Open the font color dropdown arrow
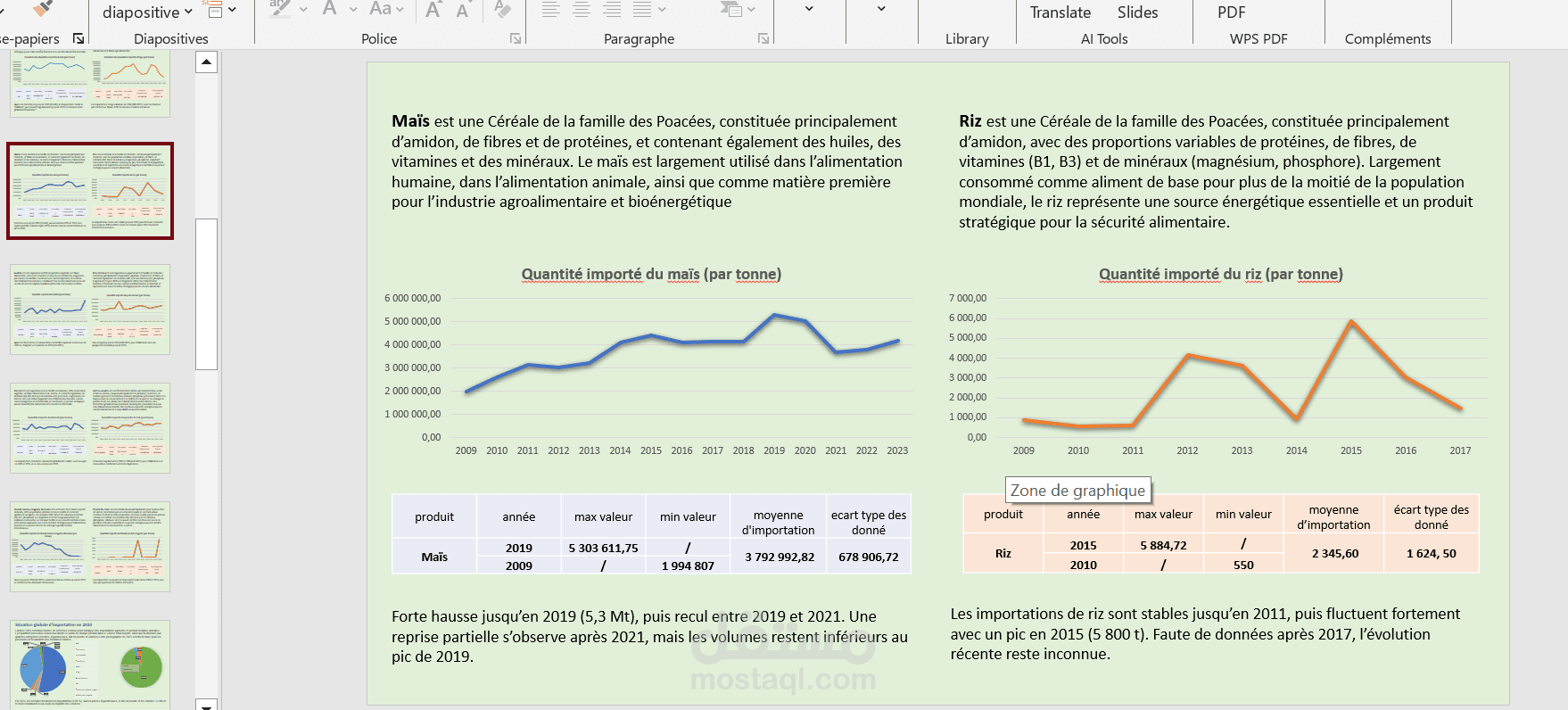1568x710 pixels. coord(353,10)
